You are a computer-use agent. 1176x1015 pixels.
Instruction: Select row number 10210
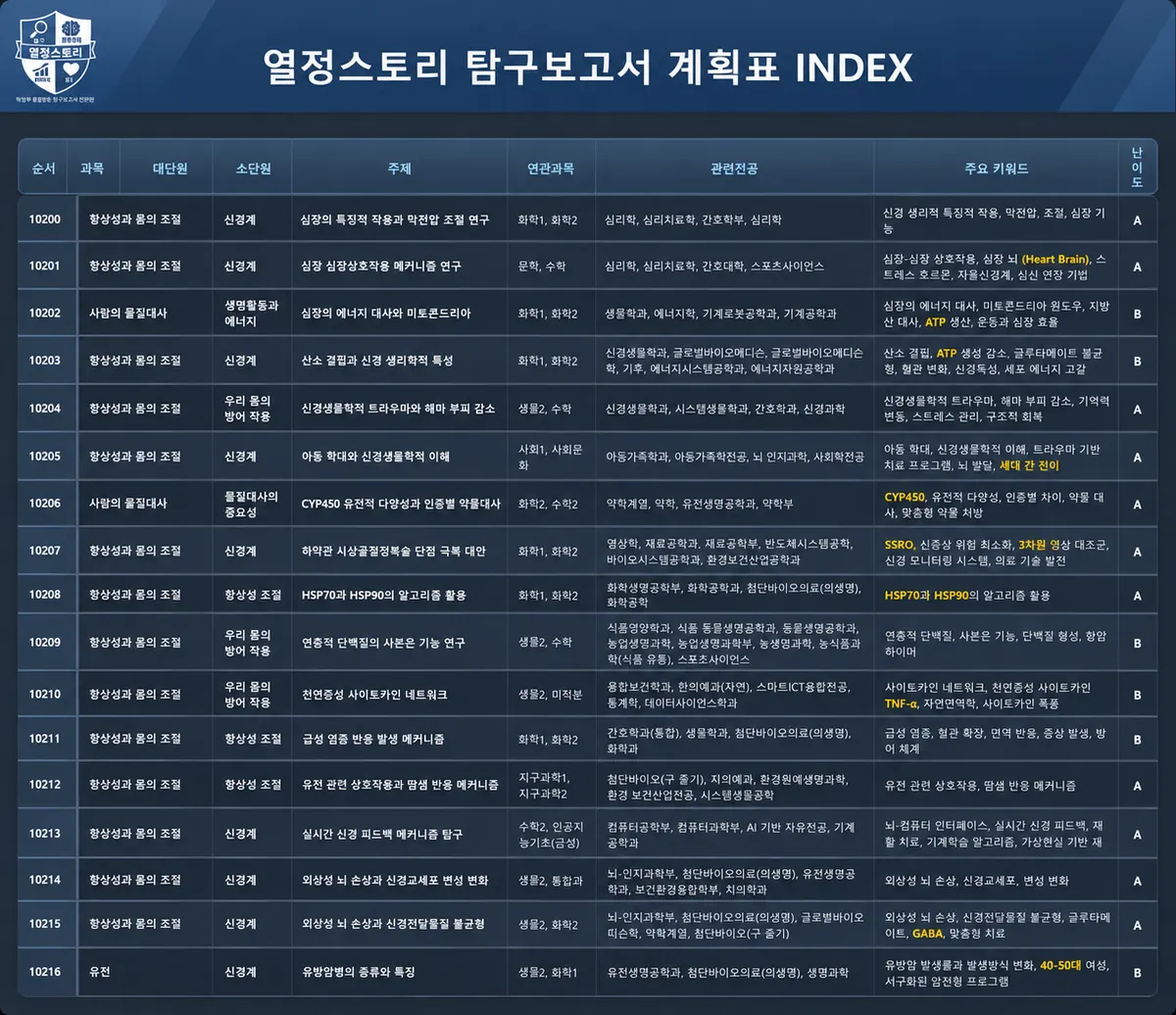click(x=45, y=695)
